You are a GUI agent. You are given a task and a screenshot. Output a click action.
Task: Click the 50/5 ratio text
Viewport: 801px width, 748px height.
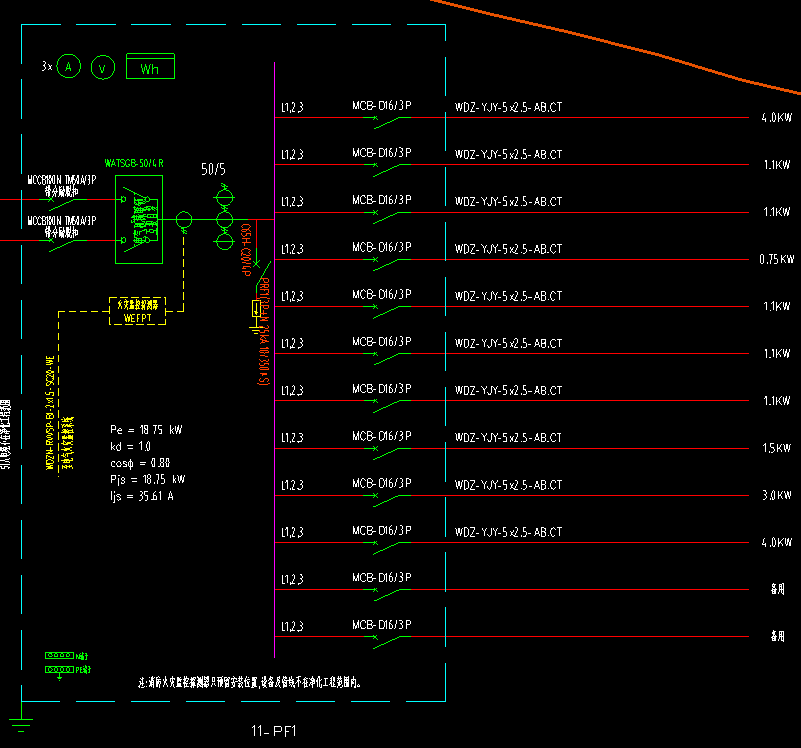(214, 169)
